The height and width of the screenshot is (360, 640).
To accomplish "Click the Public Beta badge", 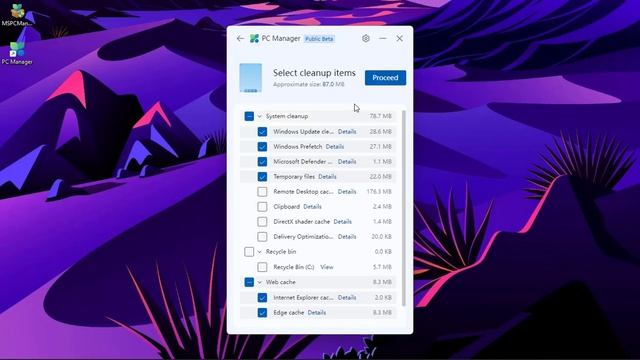I will click(319, 39).
